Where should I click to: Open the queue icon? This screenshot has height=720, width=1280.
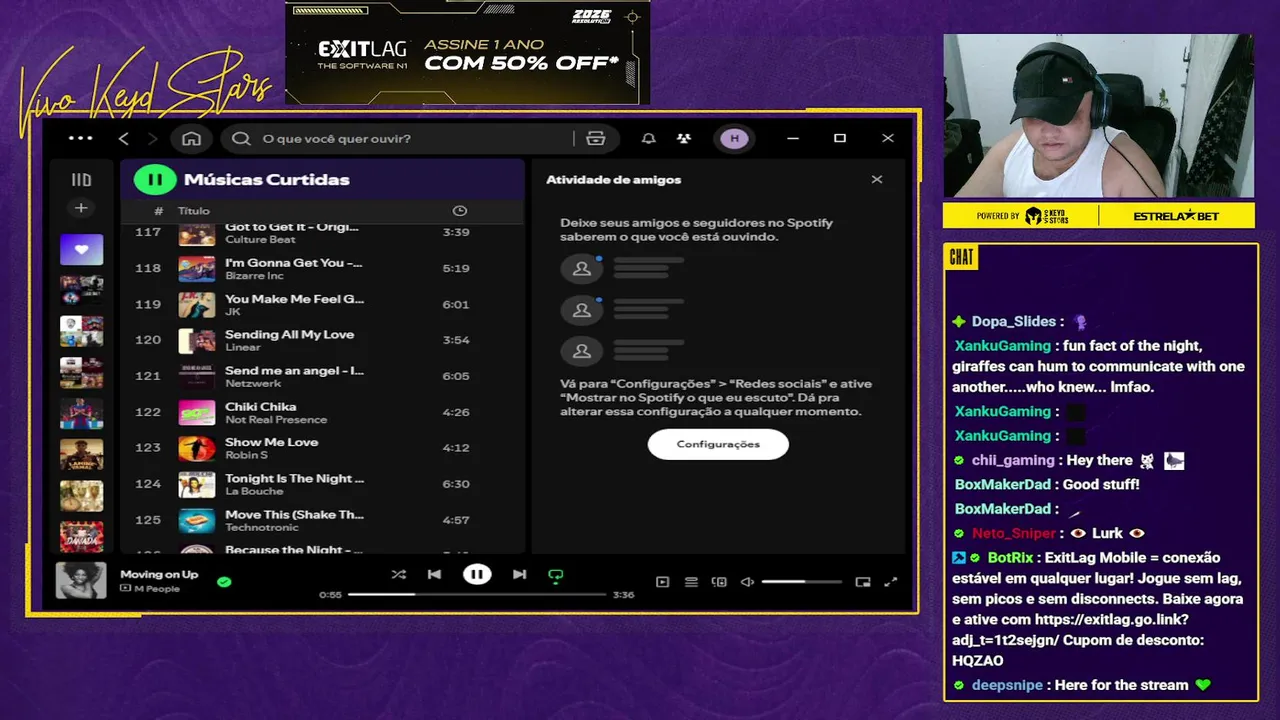(x=691, y=582)
